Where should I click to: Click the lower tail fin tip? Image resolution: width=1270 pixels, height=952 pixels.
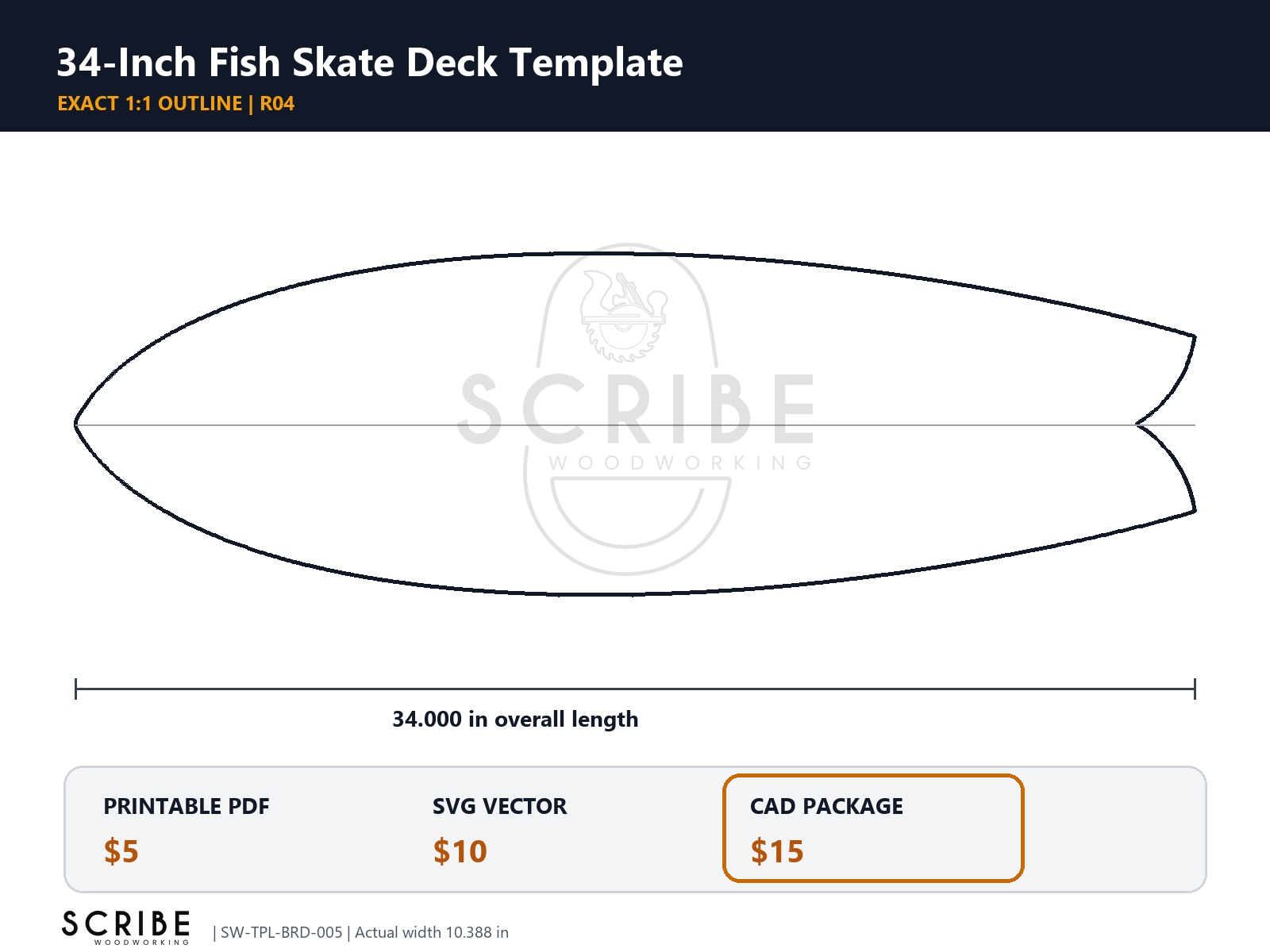coord(1194,512)
